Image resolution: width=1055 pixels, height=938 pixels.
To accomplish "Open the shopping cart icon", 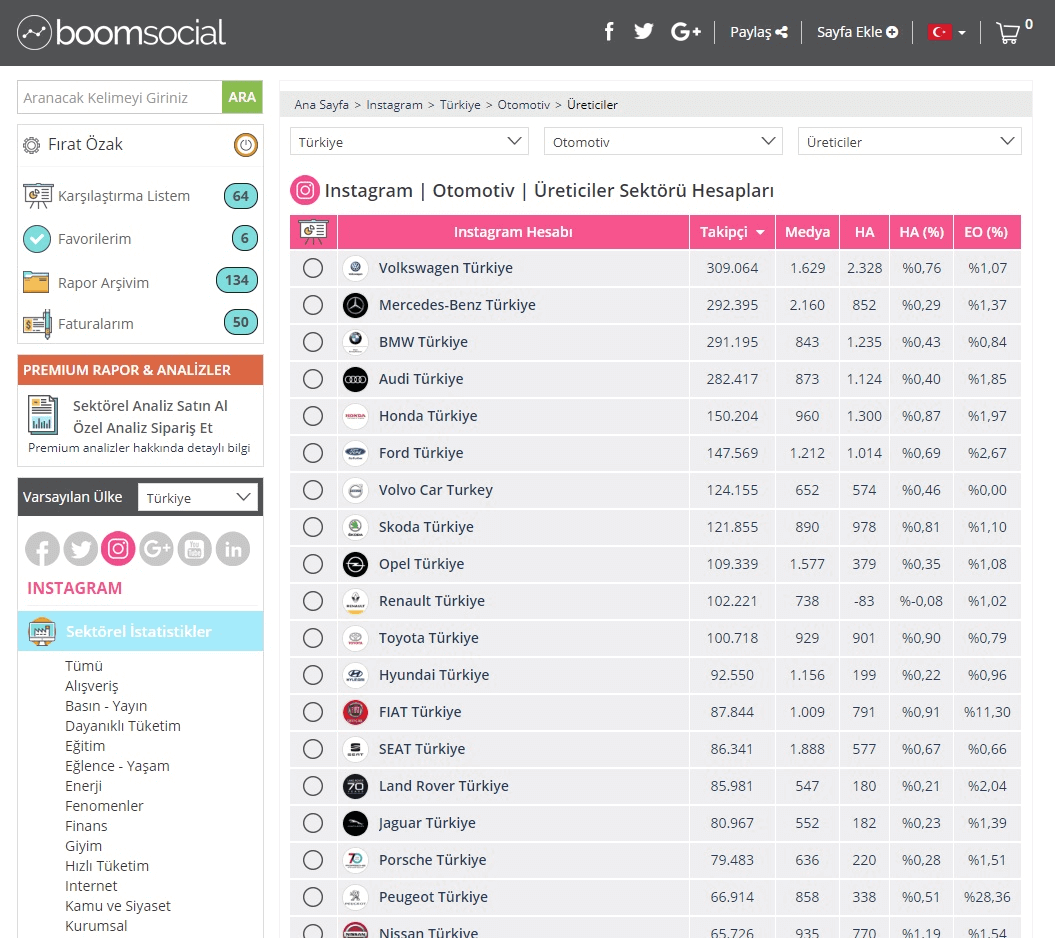I will point(1007,33).
